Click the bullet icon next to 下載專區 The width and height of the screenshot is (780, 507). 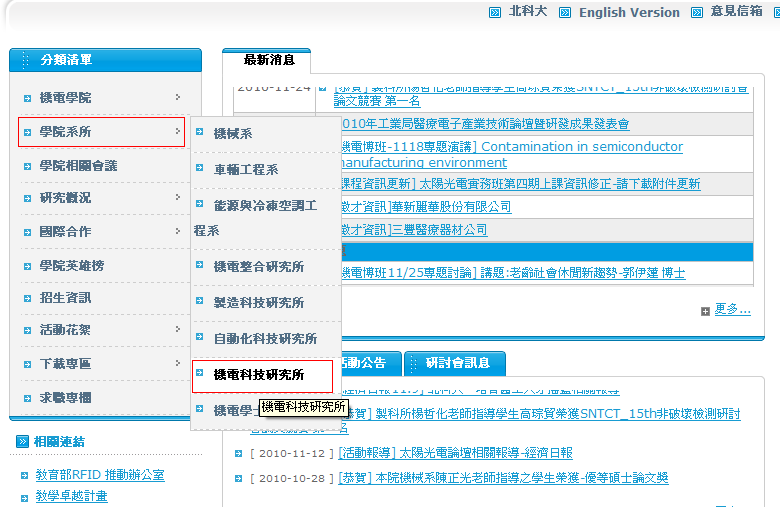click(x=27, y=364)
